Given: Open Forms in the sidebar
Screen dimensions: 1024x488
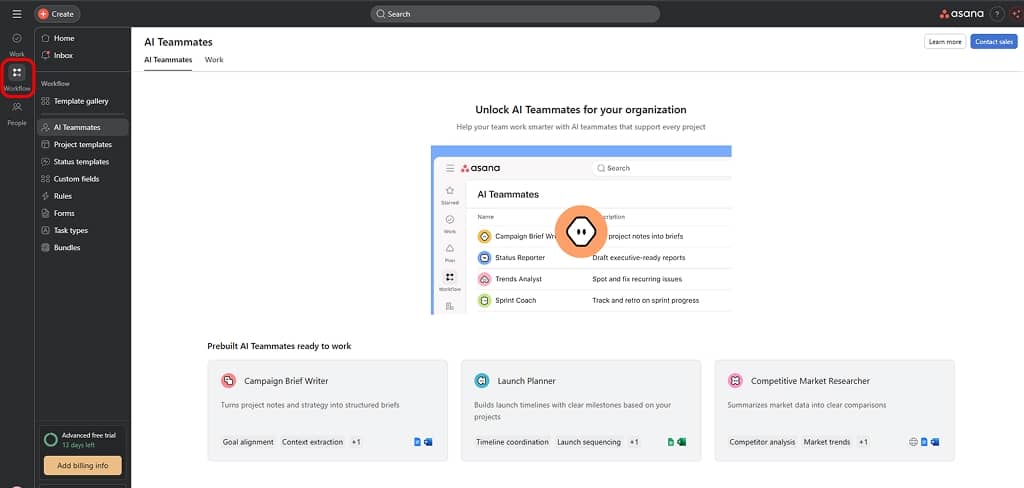Looking at the screenshot, I should click(x=83, y=213).
